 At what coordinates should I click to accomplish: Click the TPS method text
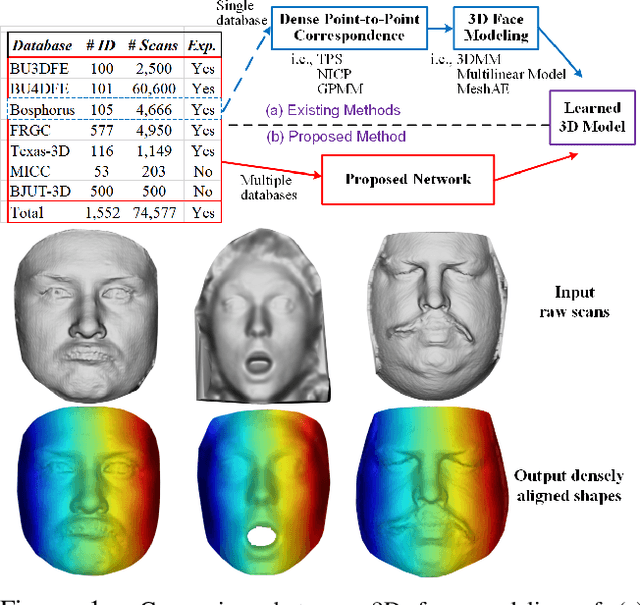pos(329,59)
